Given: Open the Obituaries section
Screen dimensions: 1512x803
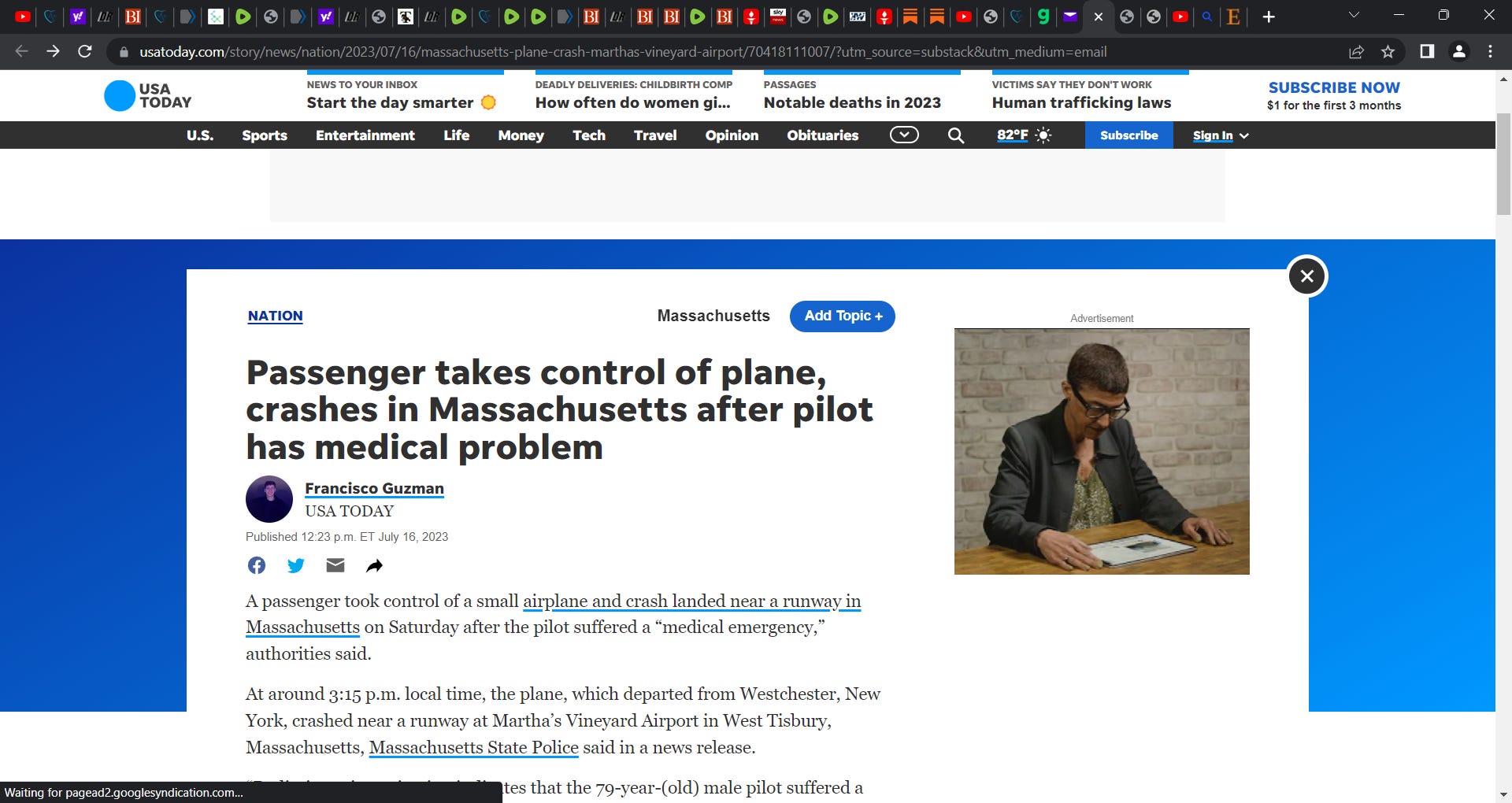Looking at the screenshot, I should (x=823, y=135).
